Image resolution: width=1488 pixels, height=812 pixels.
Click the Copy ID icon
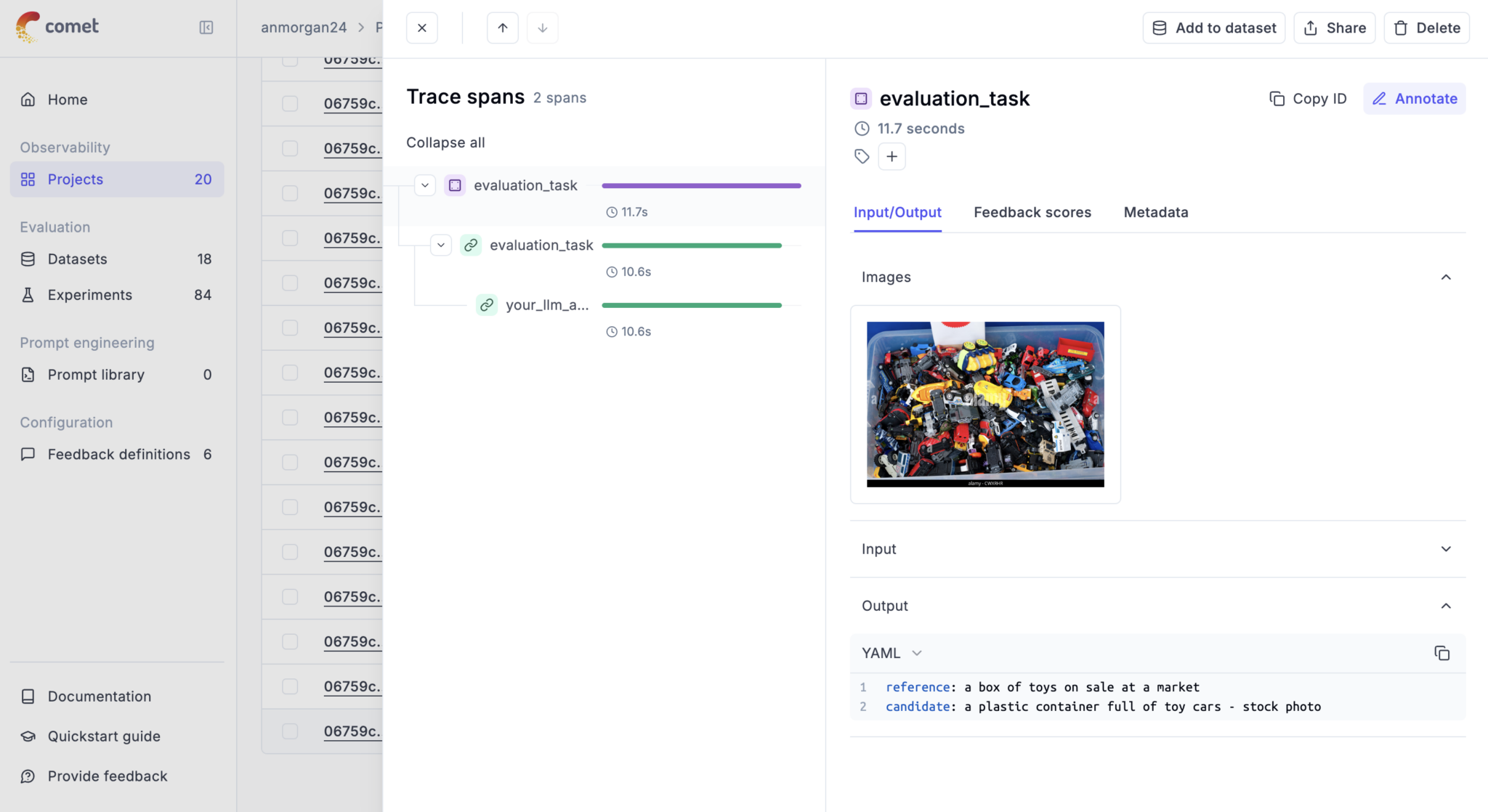1277,99
